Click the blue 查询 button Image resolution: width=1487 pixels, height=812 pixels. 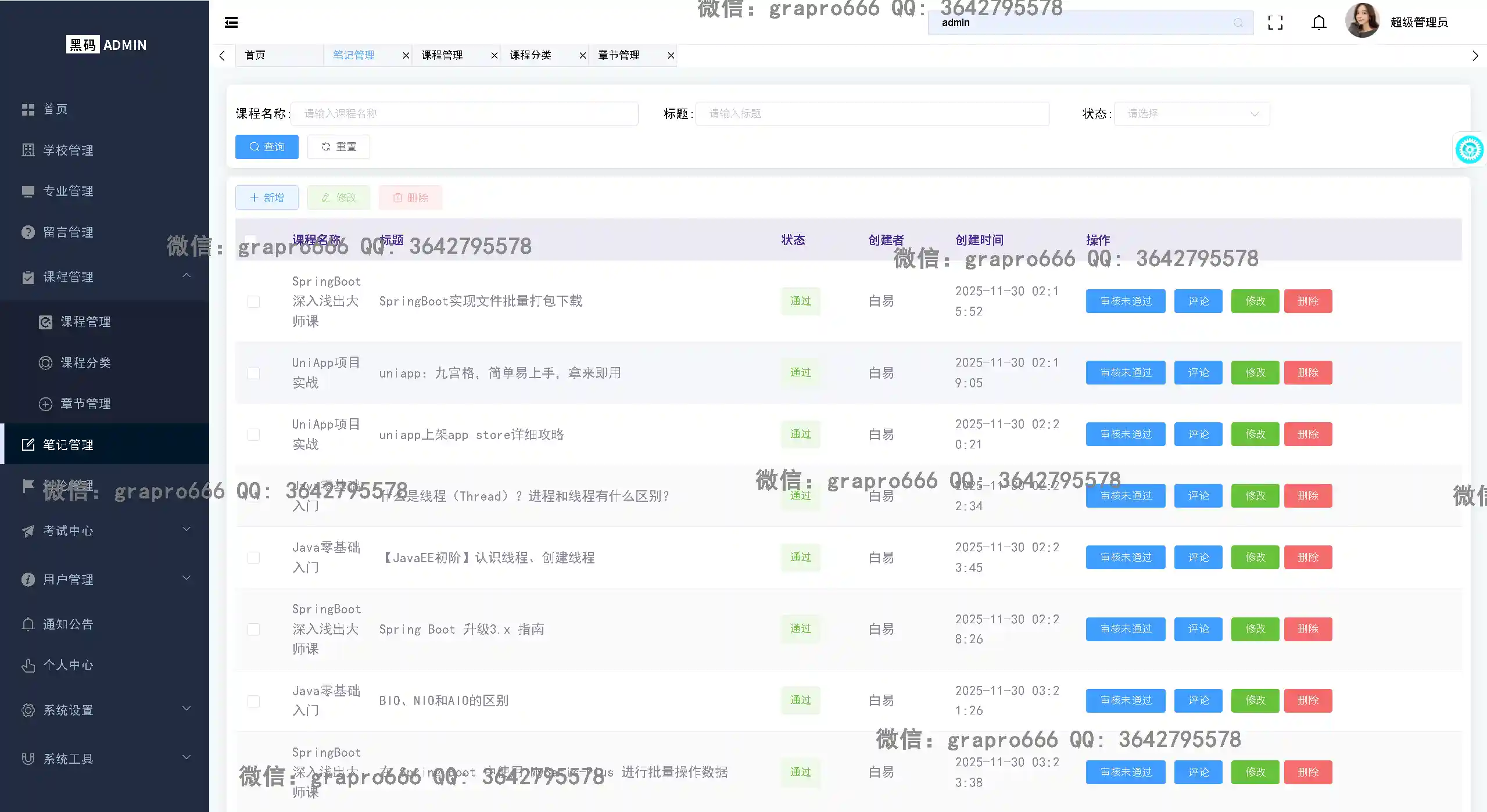point(267,147)
